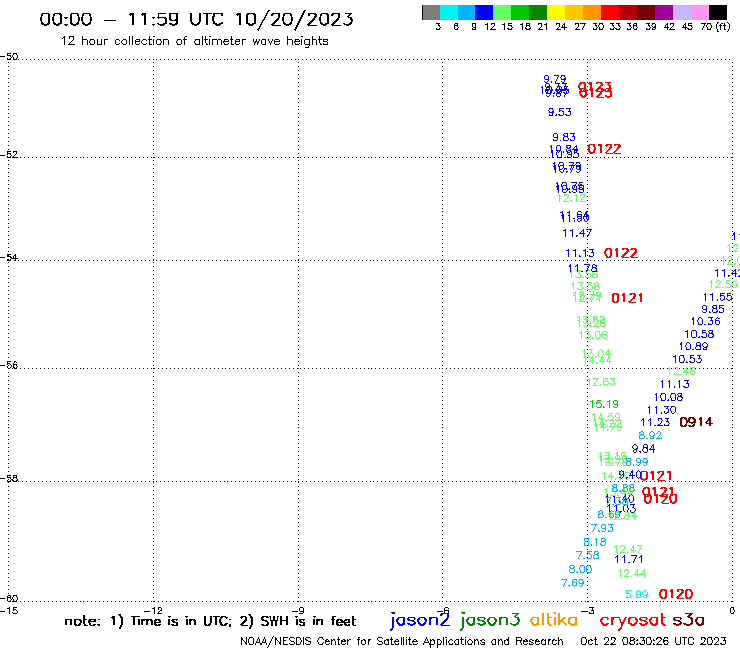
Task: Click the 12.63 wave height value
Action: click(x=601, y=382)
